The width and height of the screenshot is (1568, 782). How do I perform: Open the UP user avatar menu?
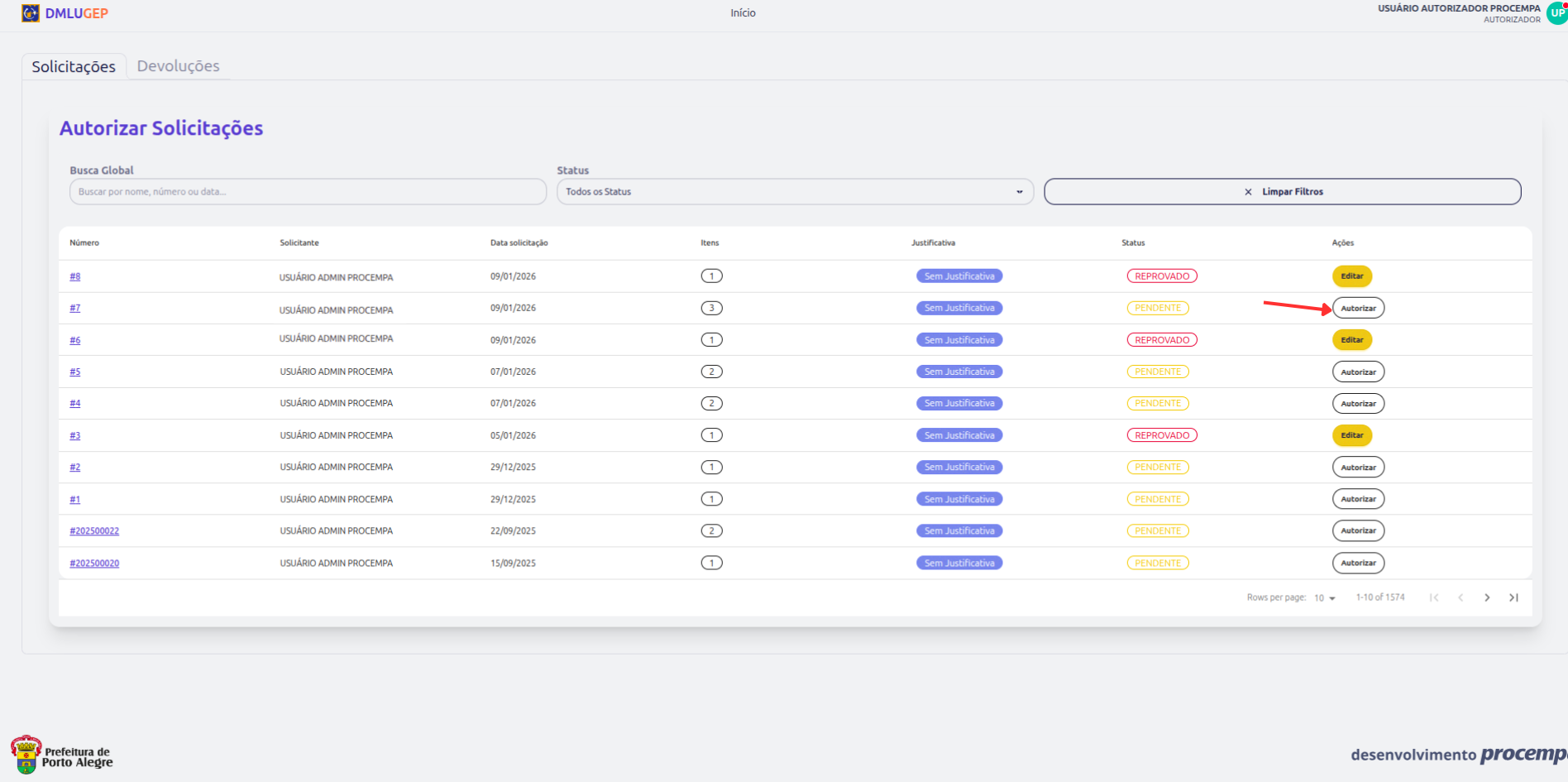click(x=1556, y=13)
